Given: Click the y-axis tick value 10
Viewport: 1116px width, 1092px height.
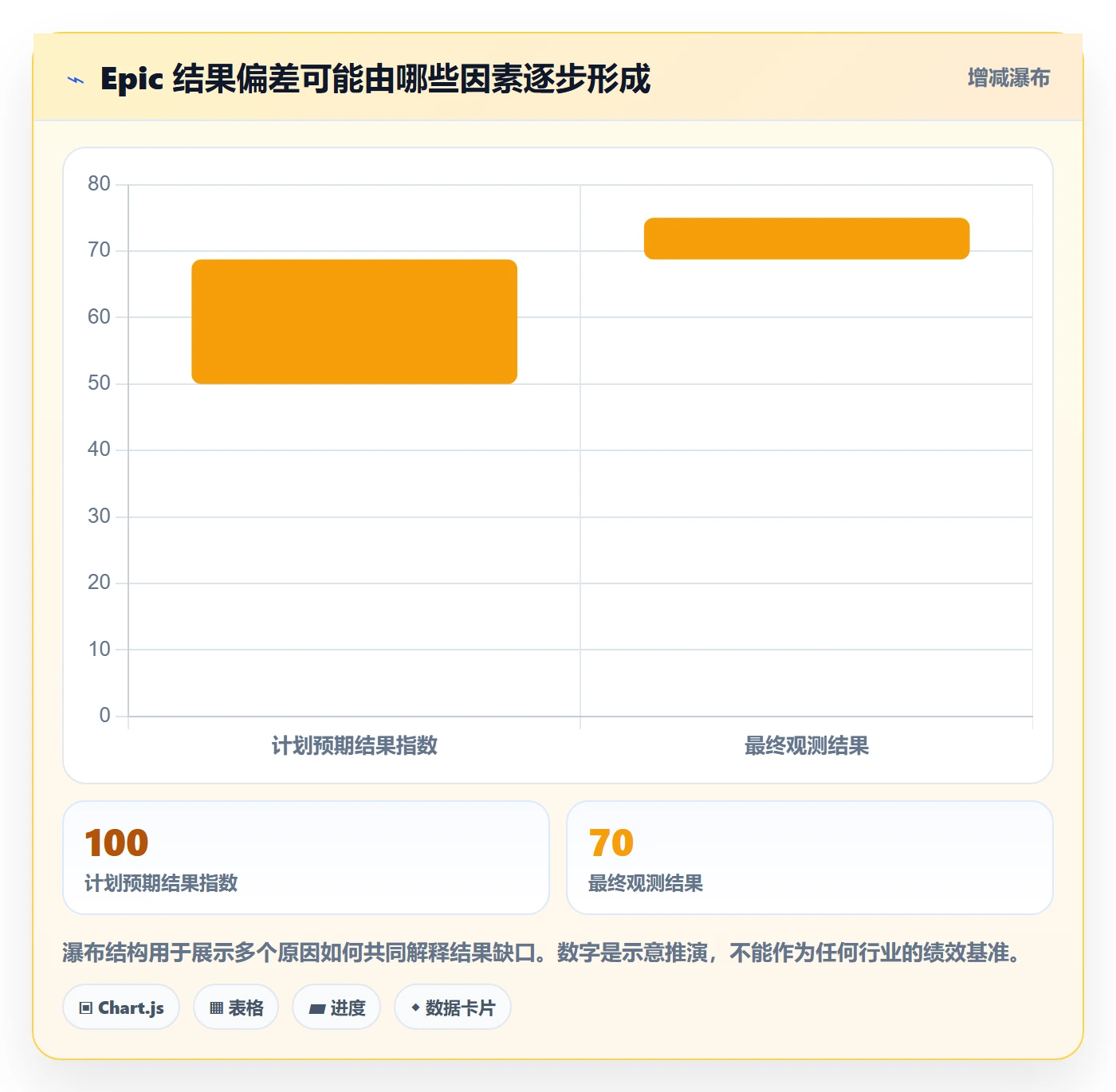Looking at the screenshot, I should [x=100, y=650].
